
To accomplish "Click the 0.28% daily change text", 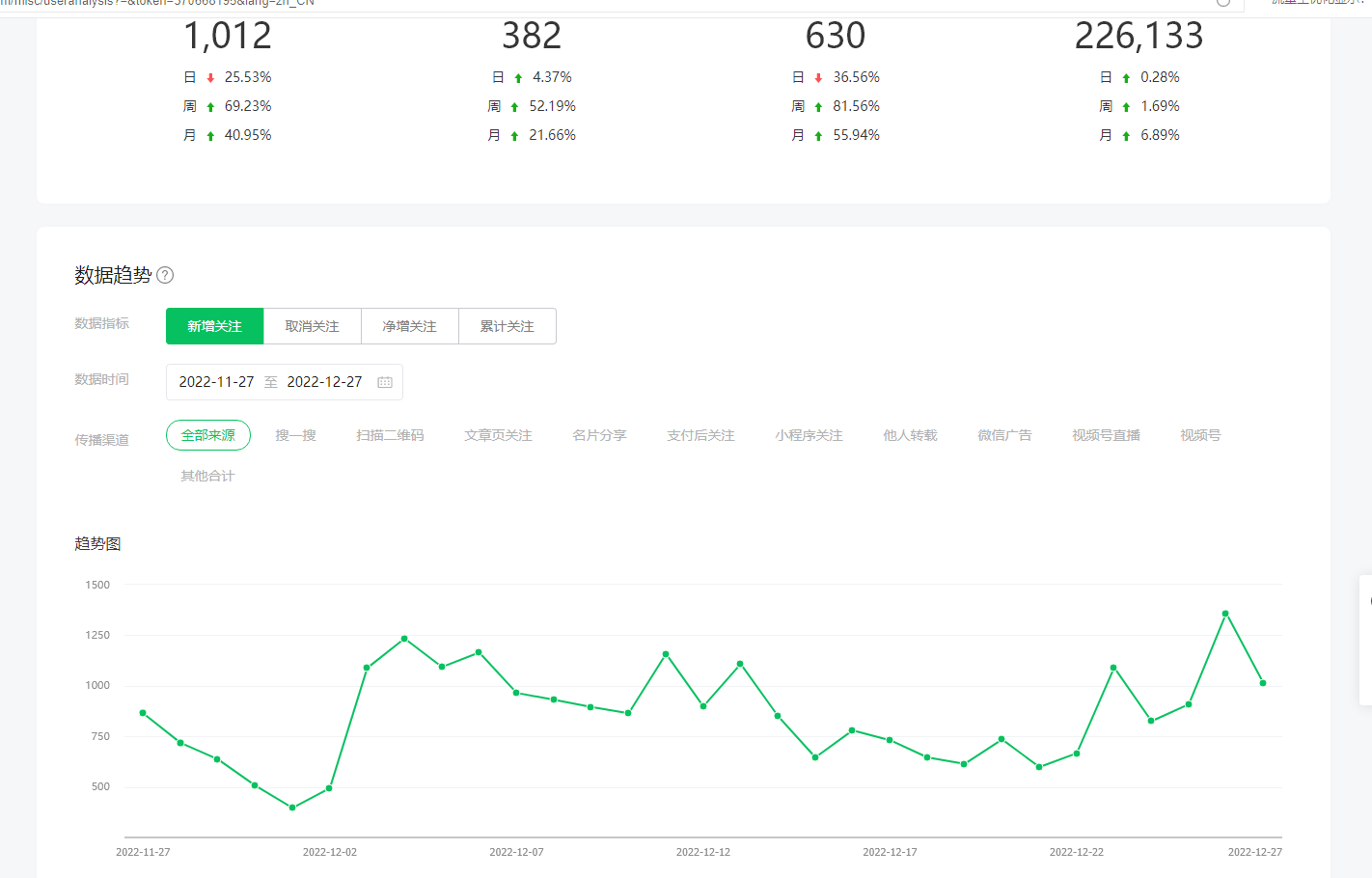I will 1160,77.
